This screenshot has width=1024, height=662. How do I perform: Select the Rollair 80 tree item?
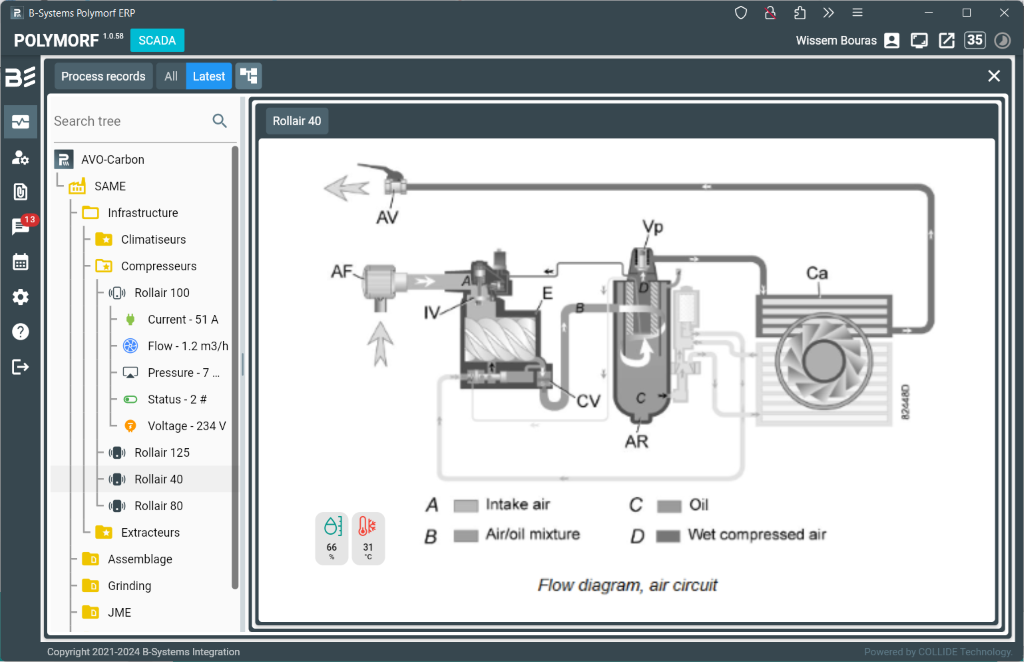[159, 506]
